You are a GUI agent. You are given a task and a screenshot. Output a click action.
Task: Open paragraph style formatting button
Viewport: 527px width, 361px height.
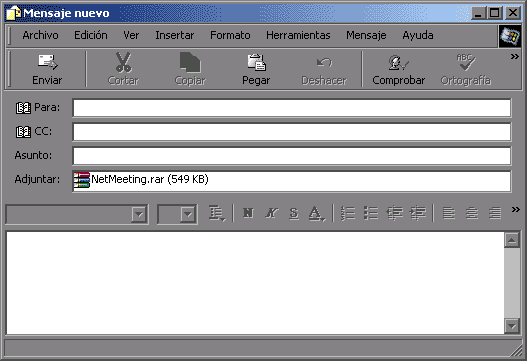click(216, 213)
